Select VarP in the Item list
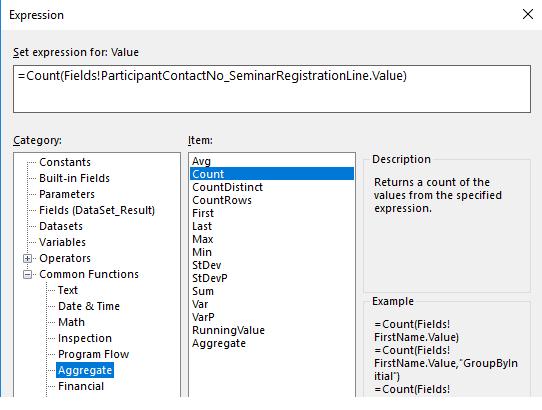Screen dimensions: 542x410 click(x=203, y=317)
